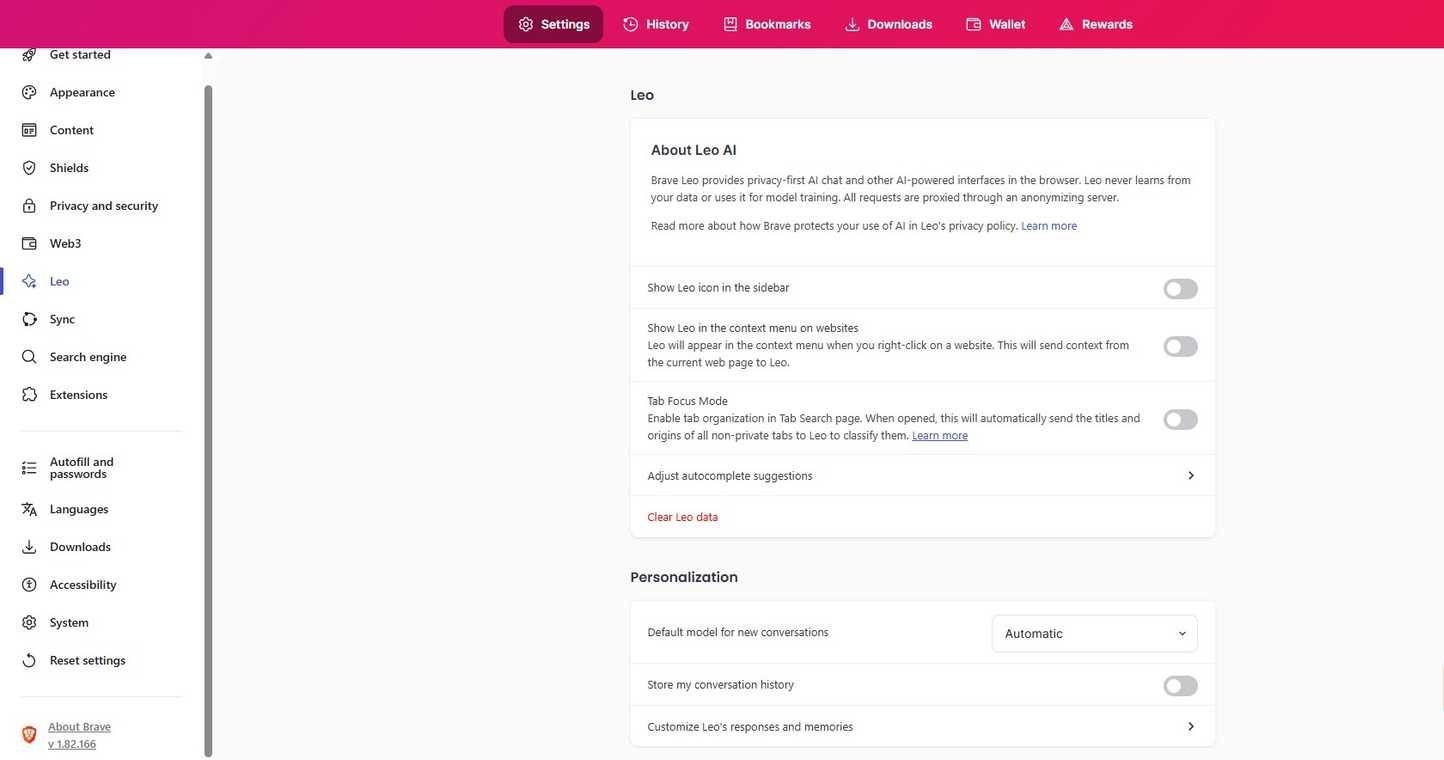Enable Leo in the website context menu

pos(1182,345)
